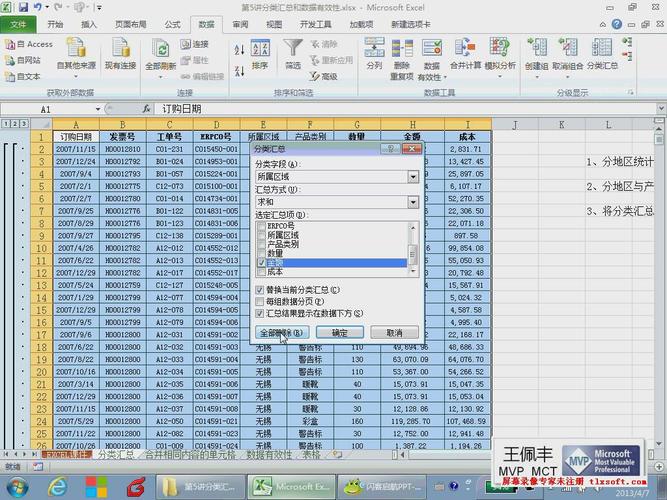Click the help button in 分类汇总 dialog
The height and width of the screenshot is (500, 667).
point(390,149)
